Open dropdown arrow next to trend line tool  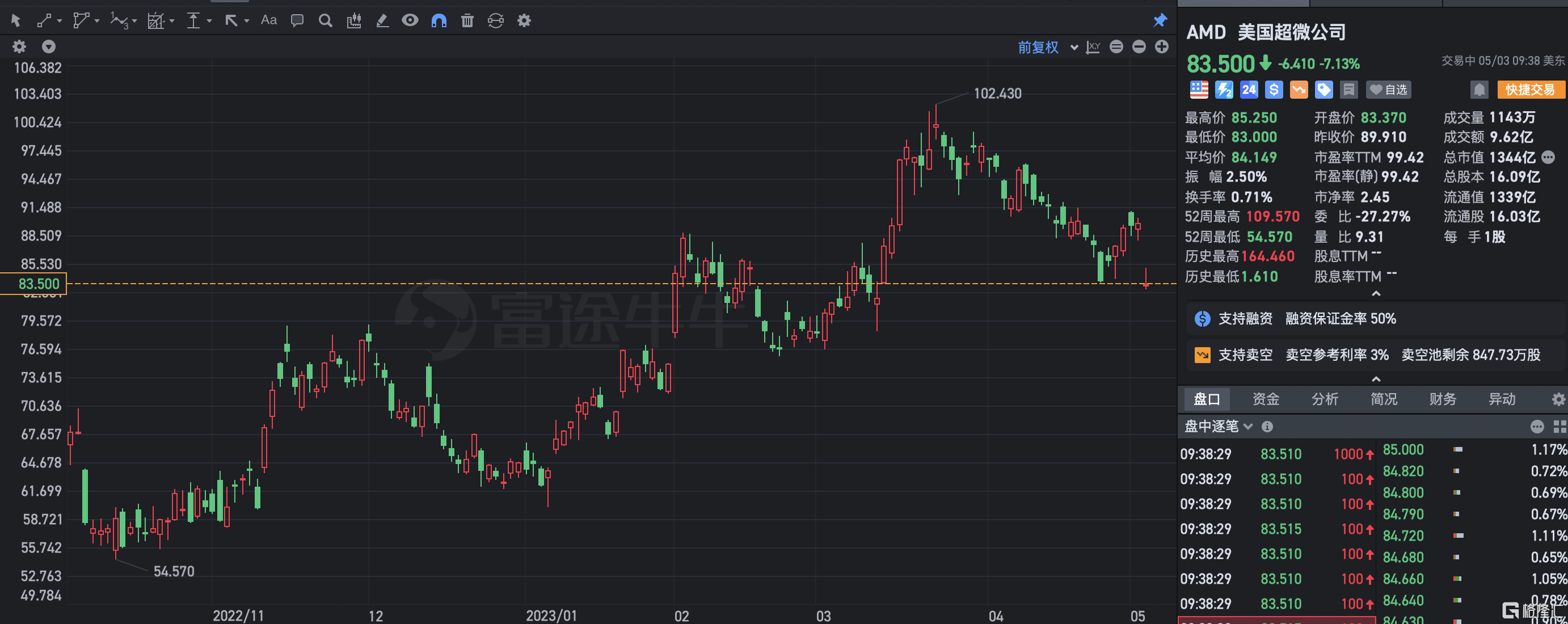tap(60, 22)
